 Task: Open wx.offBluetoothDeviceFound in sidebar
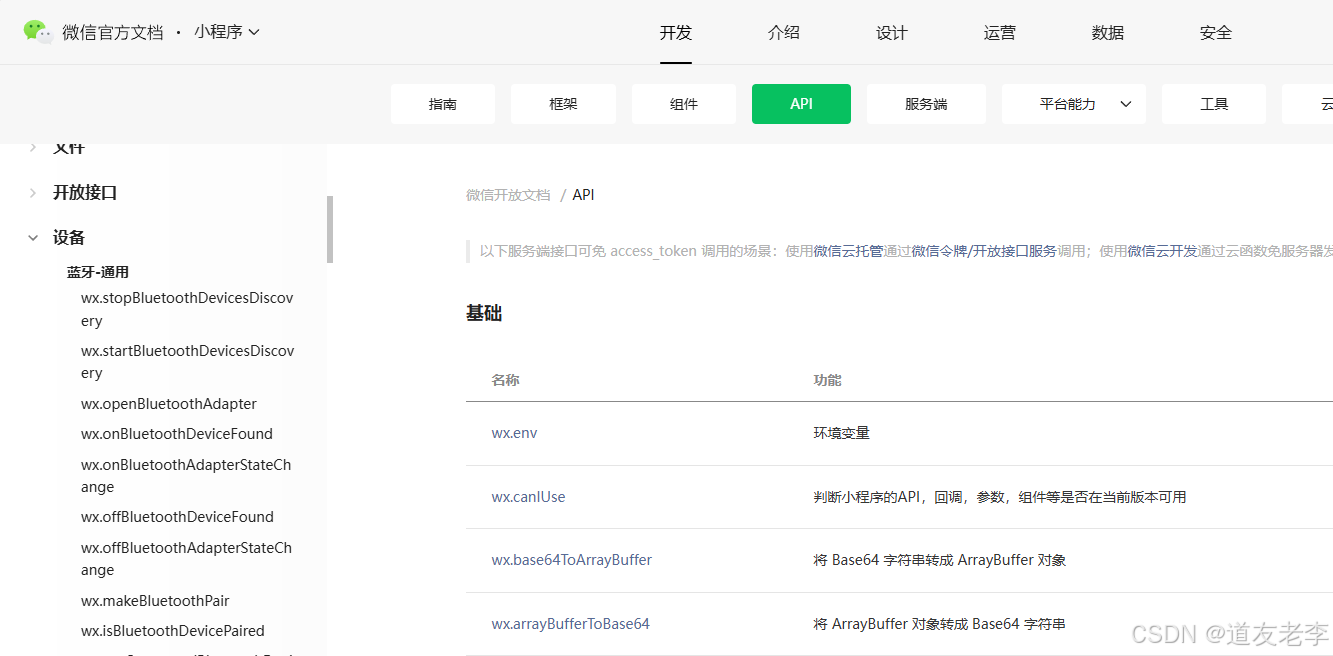(x=177, y=517)
